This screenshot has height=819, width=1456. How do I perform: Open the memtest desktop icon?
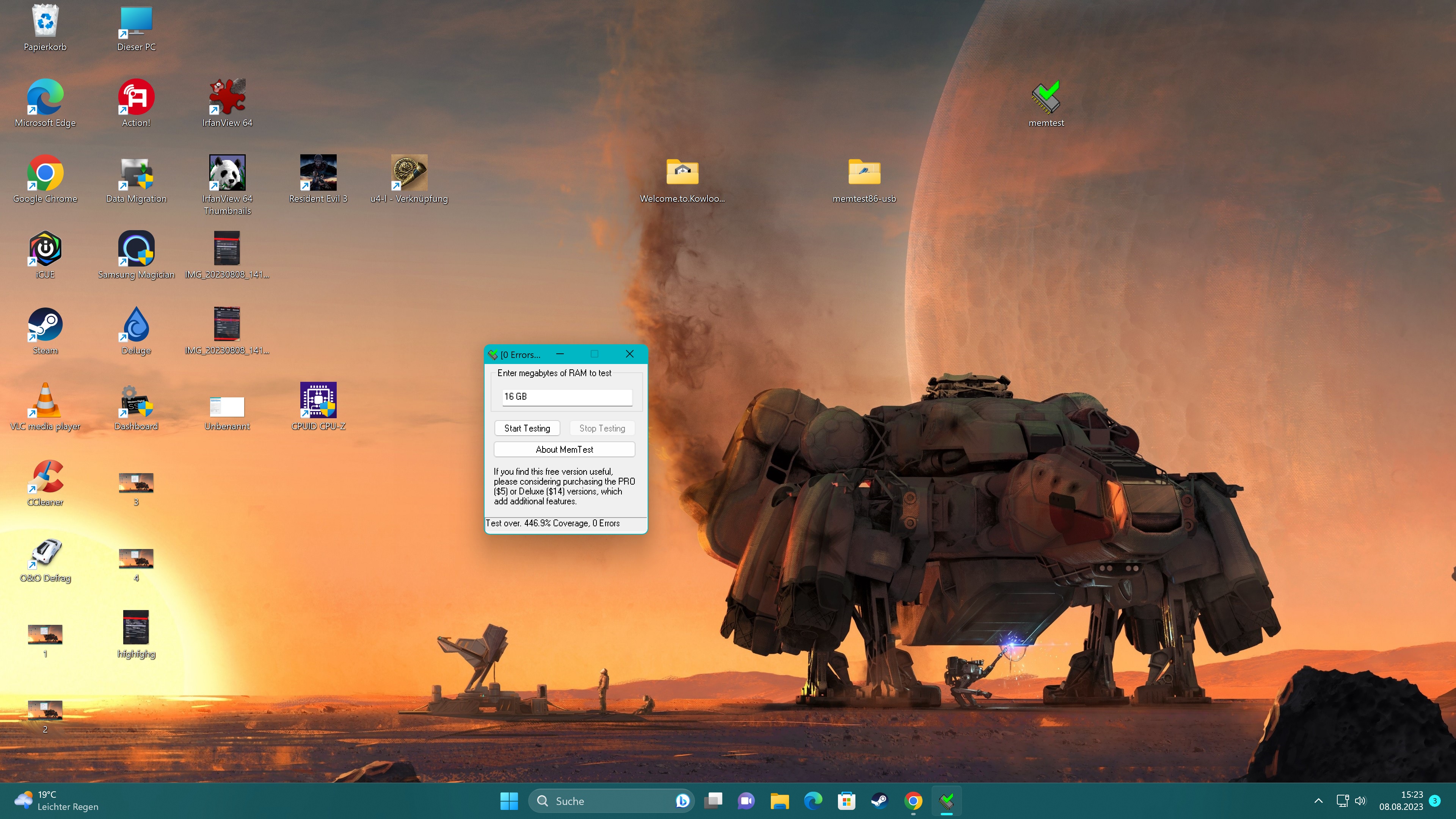tap(1046, 98)
